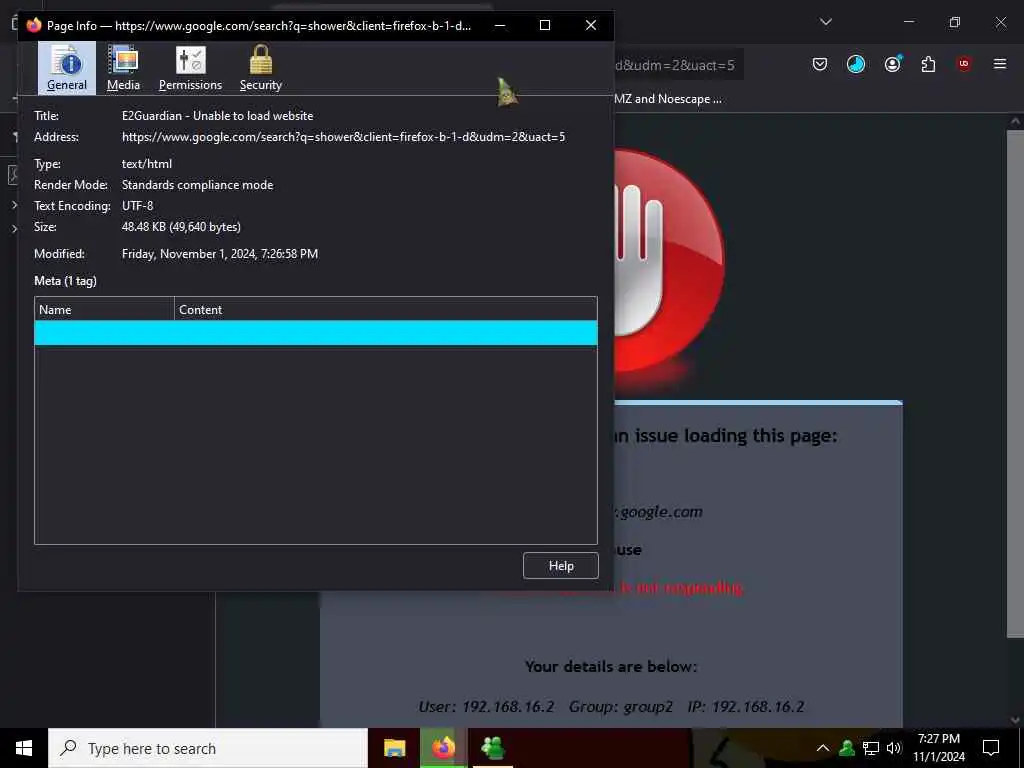Select the size value '48.48 KB (49,640 bytes)'

tap(181, 227)
